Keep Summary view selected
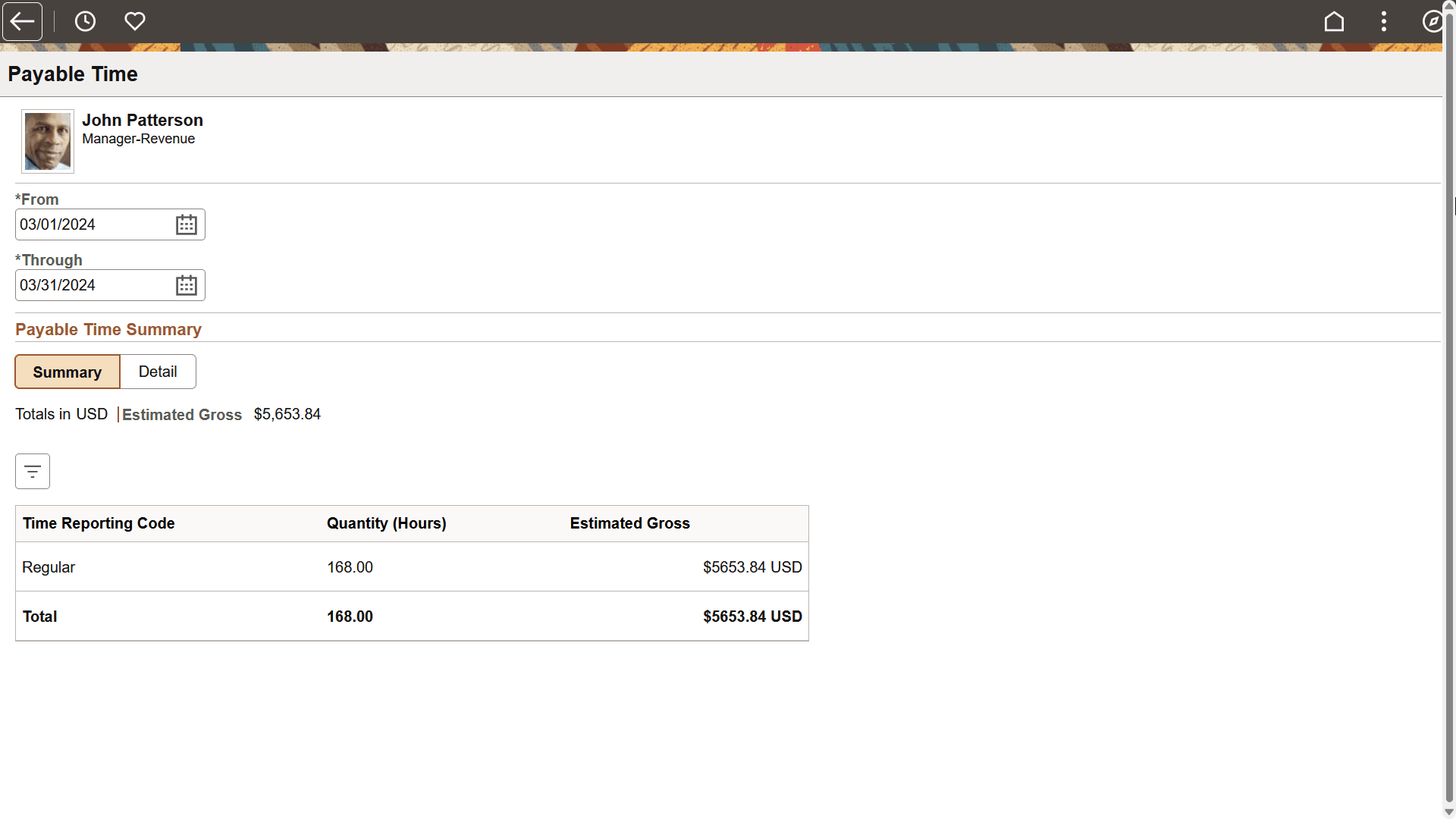This screenshot has height=819, width=1456. point(67,372)
